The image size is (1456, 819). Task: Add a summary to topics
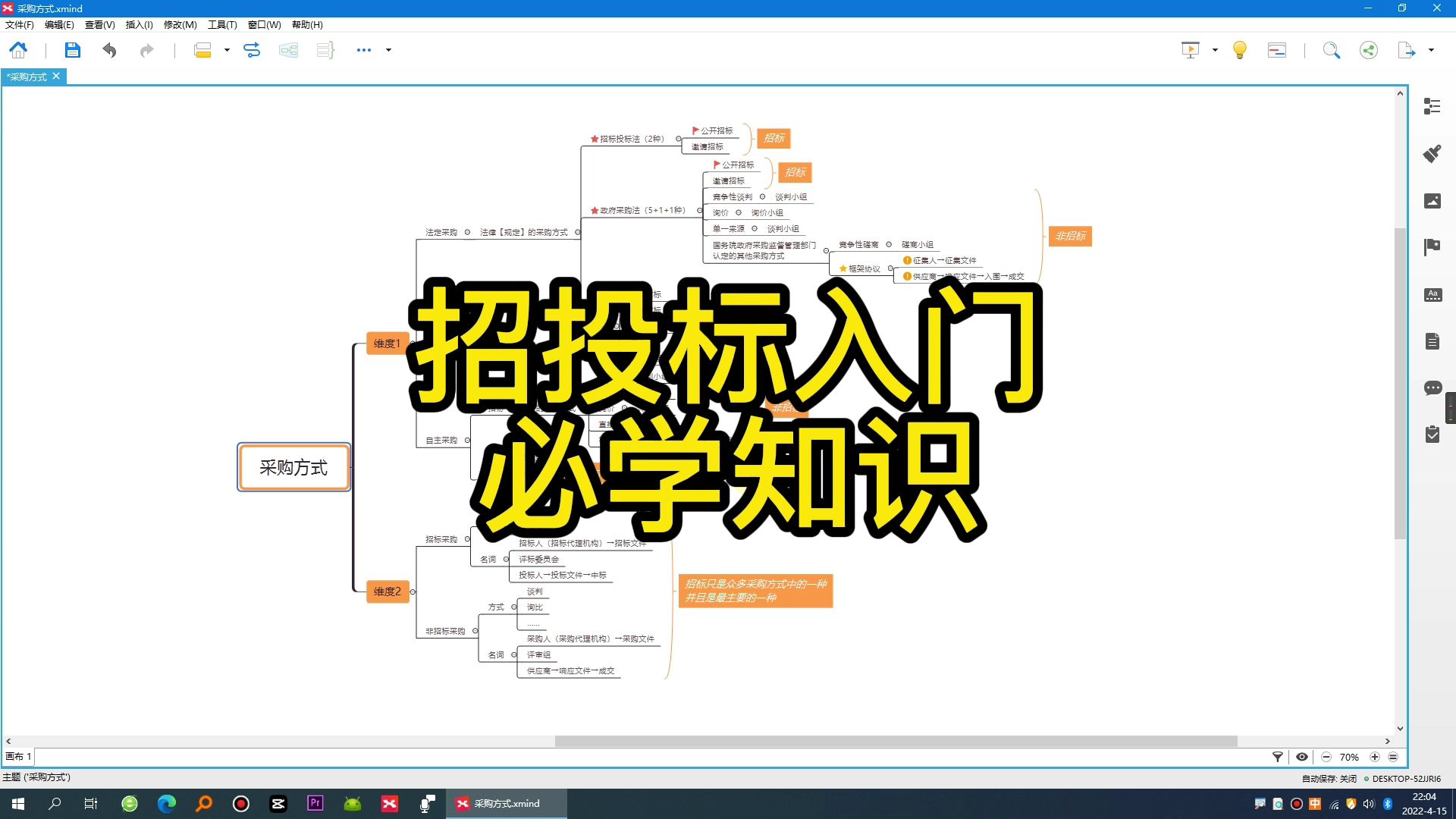(x=325, y=50)
